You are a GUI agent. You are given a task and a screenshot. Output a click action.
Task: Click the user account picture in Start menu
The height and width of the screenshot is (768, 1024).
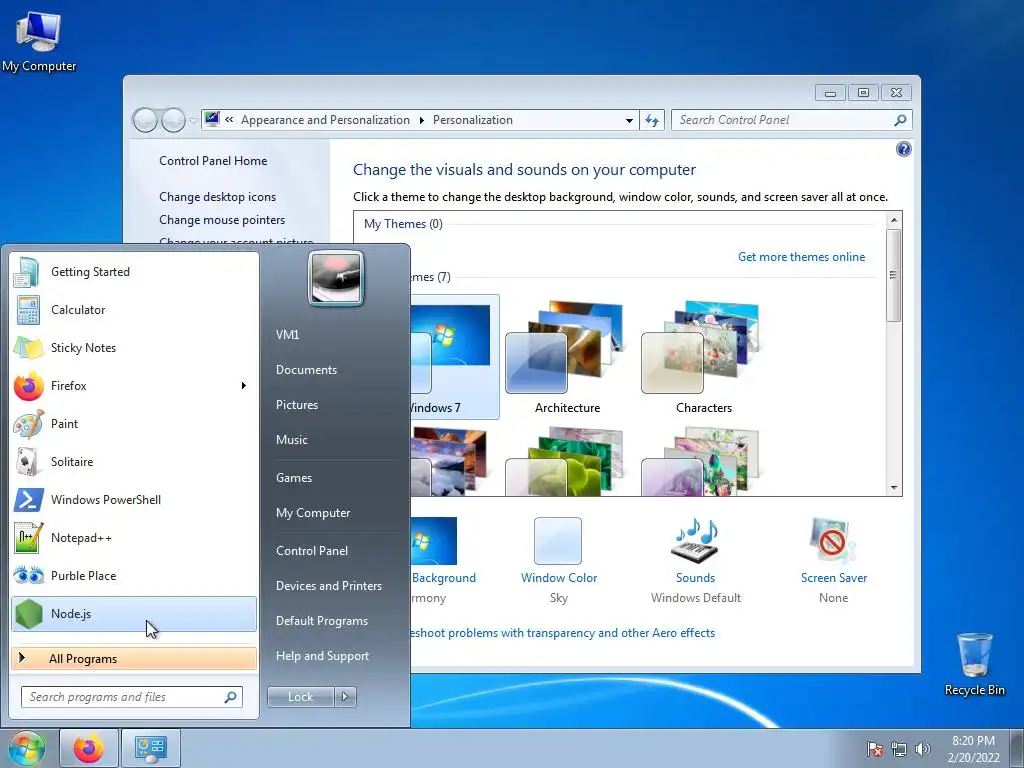pos(336,278)
